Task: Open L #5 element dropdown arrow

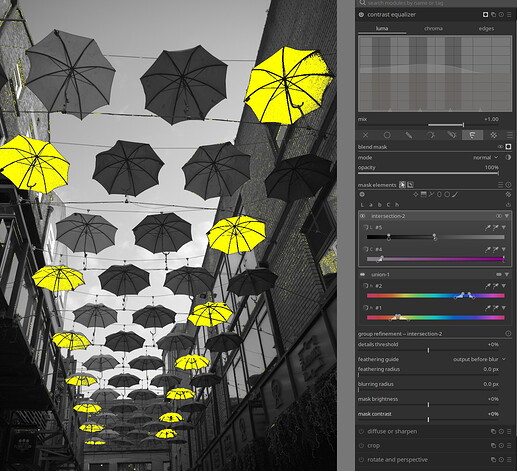Action: [504, 228]
